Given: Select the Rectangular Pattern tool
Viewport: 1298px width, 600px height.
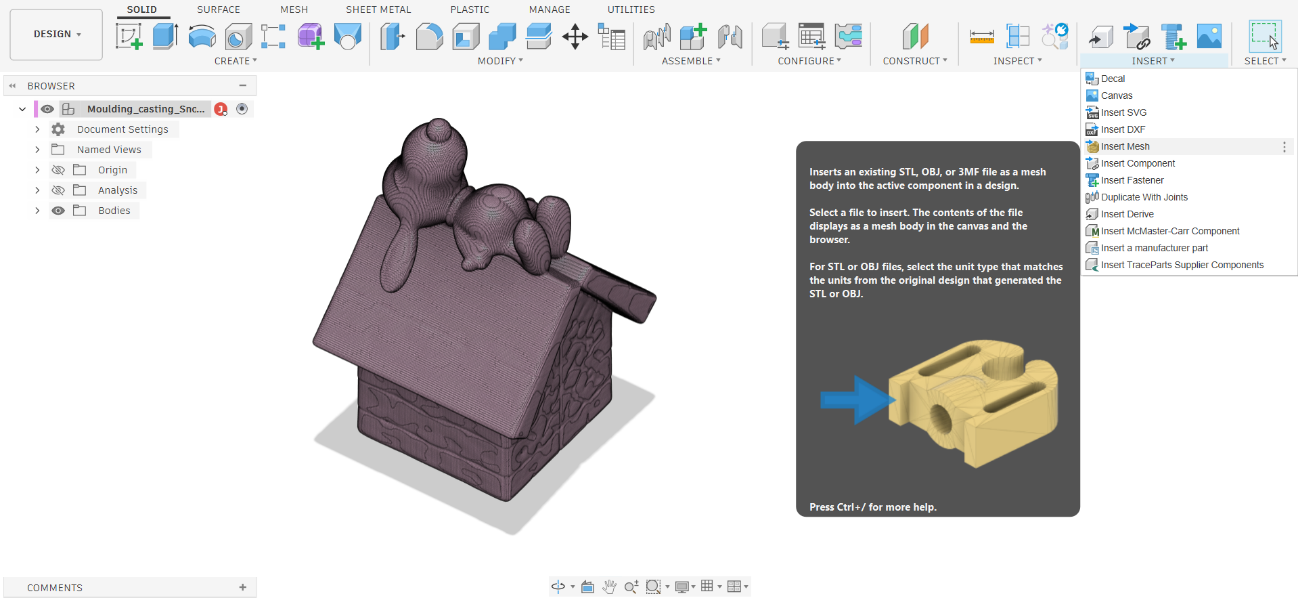Looking at the screenshot, I should [x=274, y=38].
